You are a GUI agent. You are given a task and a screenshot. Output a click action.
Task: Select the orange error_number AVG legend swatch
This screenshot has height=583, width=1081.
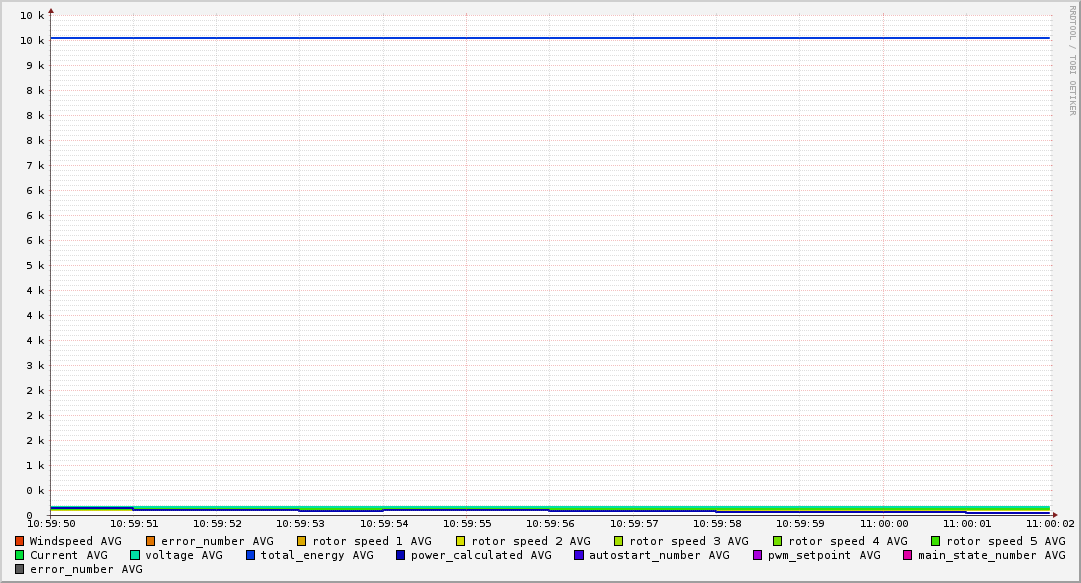click(151, 541)
